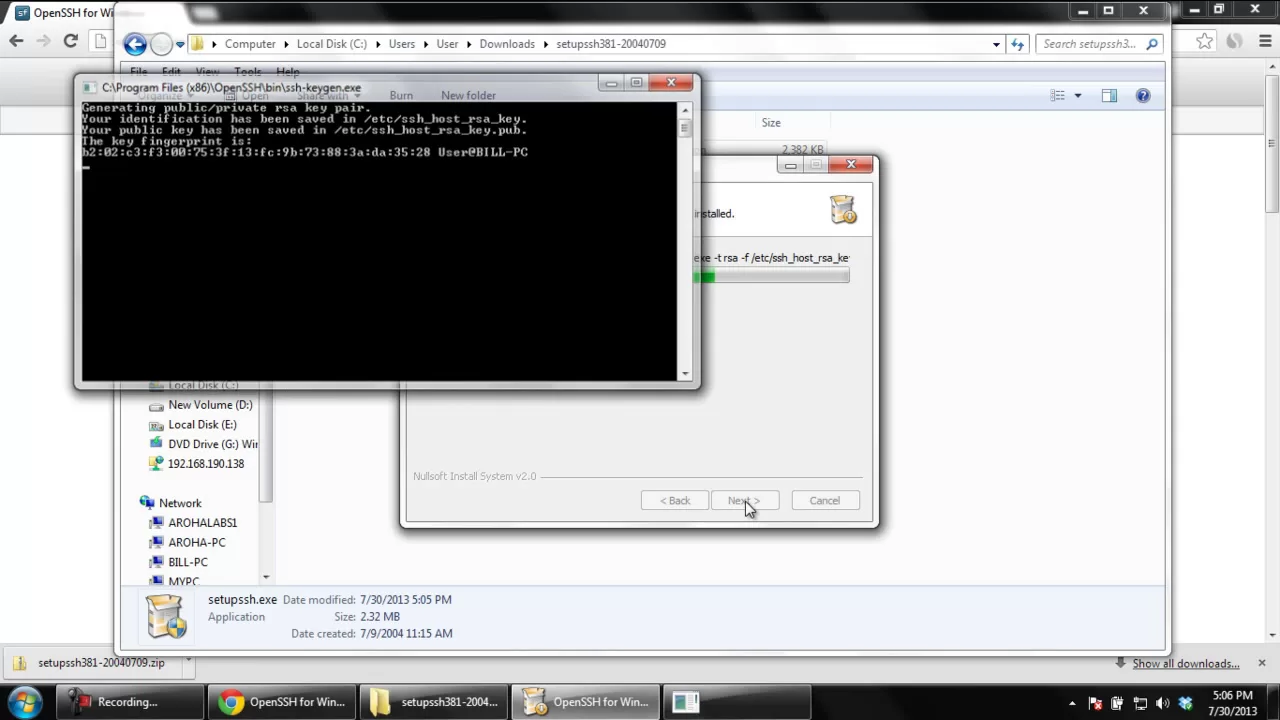
Task: Click setupssh.exe file name in details pane
Action: click(242, 599)
